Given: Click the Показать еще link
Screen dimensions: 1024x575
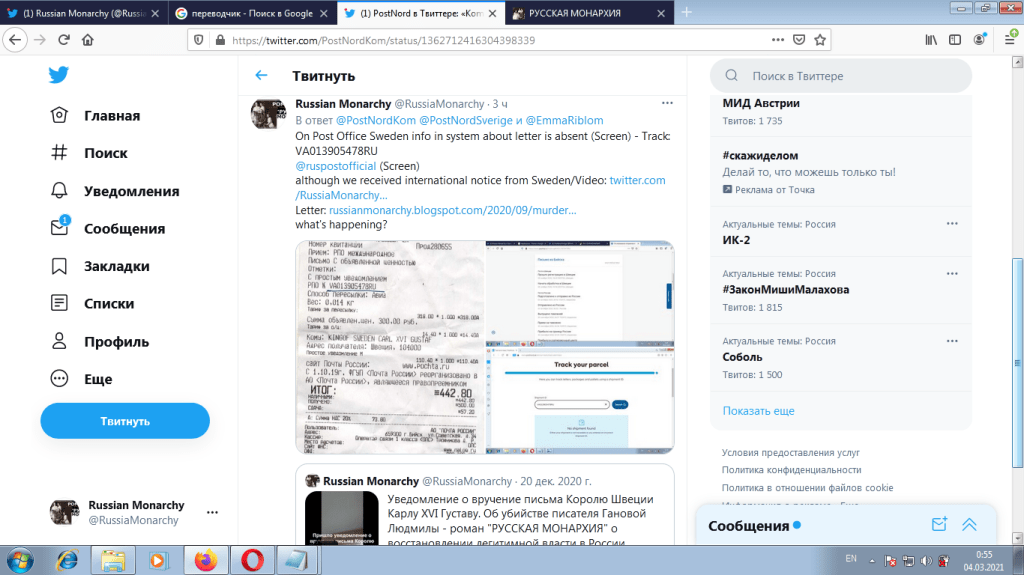Looking at the screenshot, I should tap(758, 411).
